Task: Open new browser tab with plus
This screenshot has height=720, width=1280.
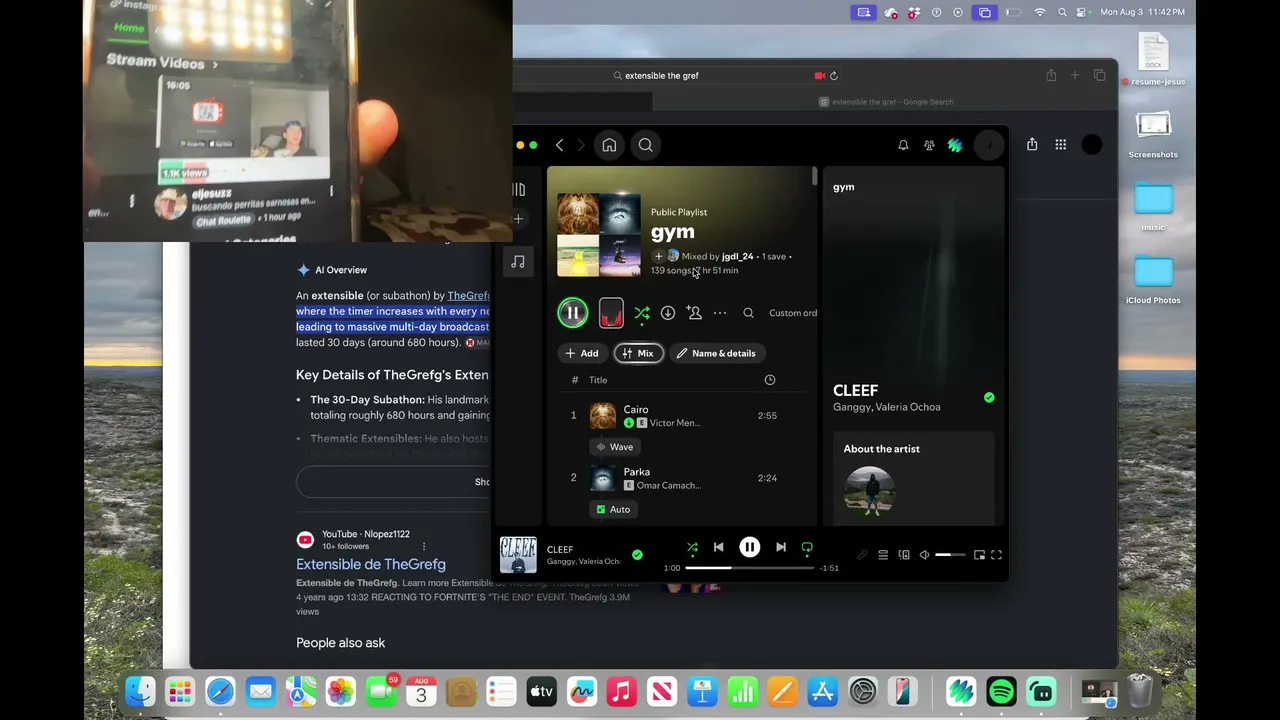Action: point(1075,76)
